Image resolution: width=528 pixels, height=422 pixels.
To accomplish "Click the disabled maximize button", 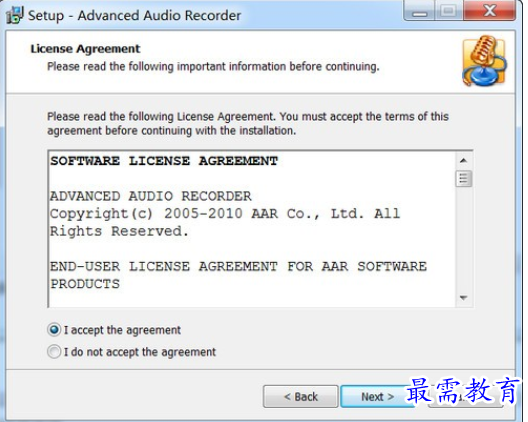I will point(449,11).
